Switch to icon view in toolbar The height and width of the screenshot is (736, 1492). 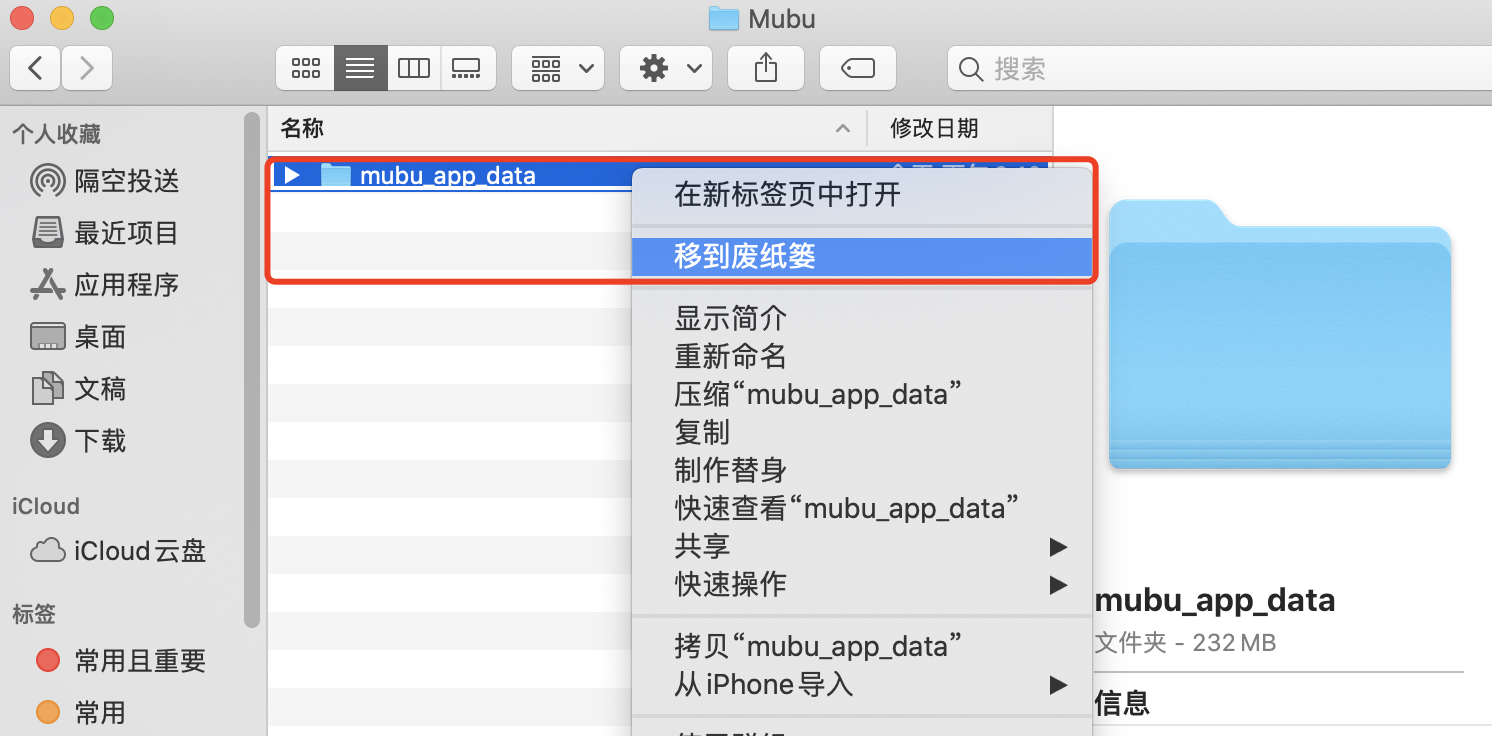(305, 68)
